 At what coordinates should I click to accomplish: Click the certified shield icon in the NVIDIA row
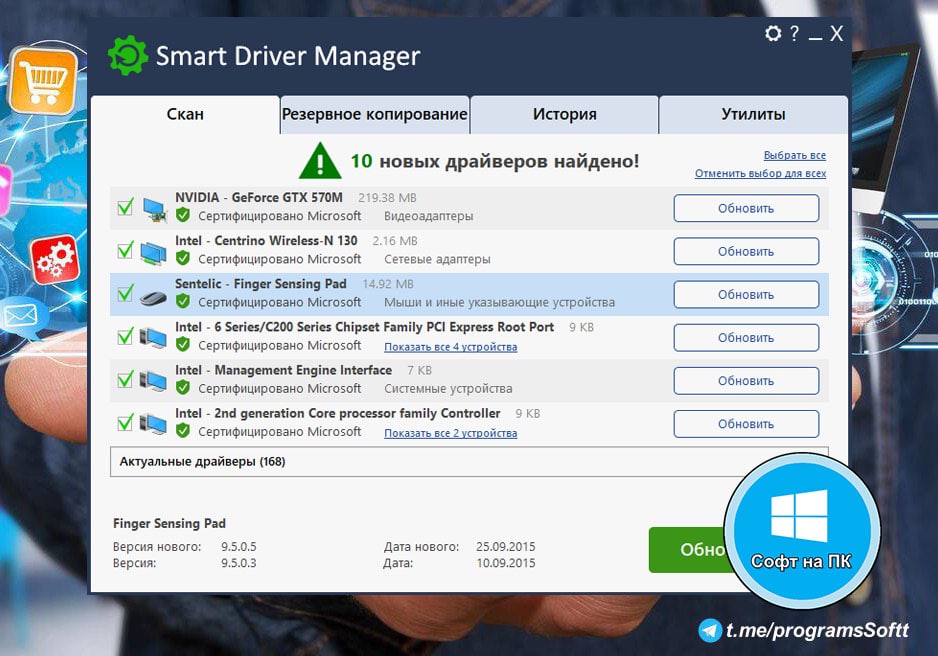click(183, 215)
